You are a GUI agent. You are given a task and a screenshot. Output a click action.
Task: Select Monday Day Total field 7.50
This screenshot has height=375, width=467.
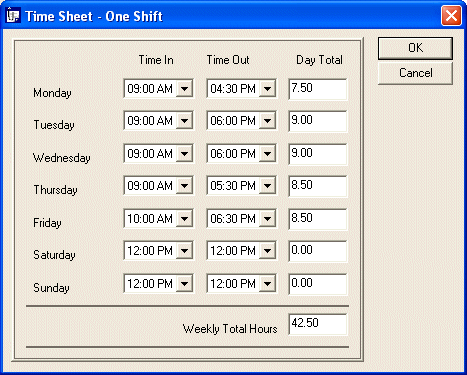click(x=318, y=89)
